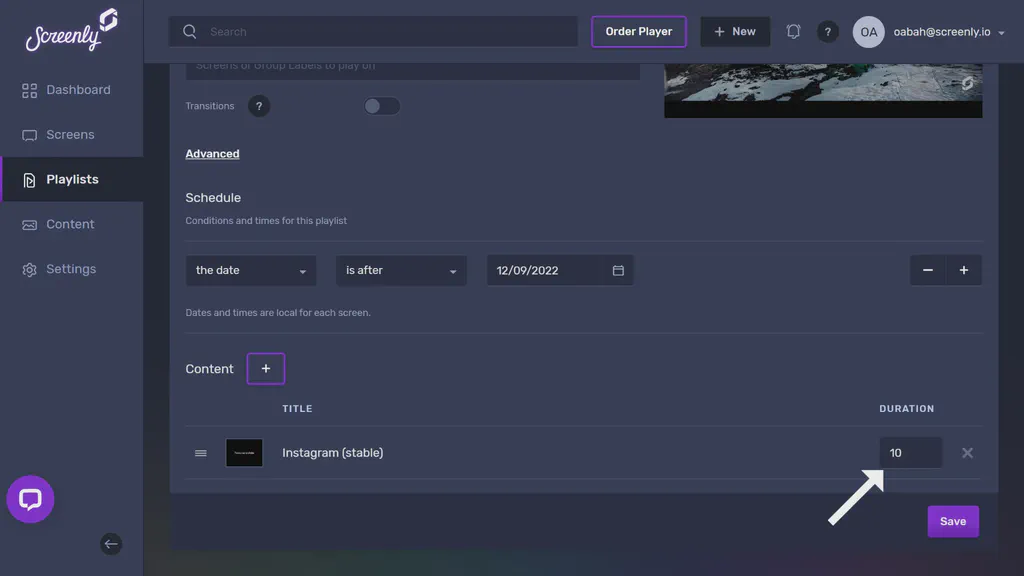The image size is (1024, 576).
Task: Click the duration field showing 10
Action: tap(910, 452)
